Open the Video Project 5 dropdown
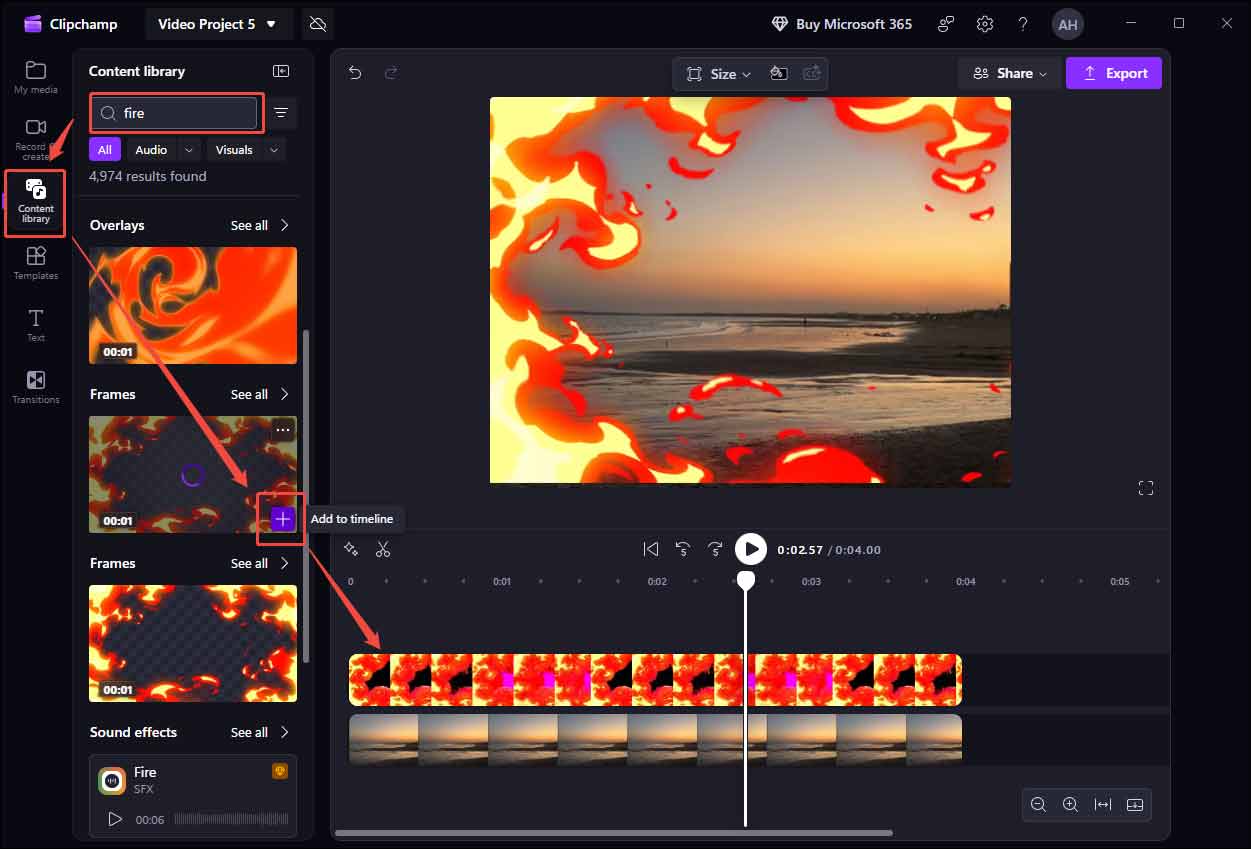1251x849 pixels. (x=219, y=23)
